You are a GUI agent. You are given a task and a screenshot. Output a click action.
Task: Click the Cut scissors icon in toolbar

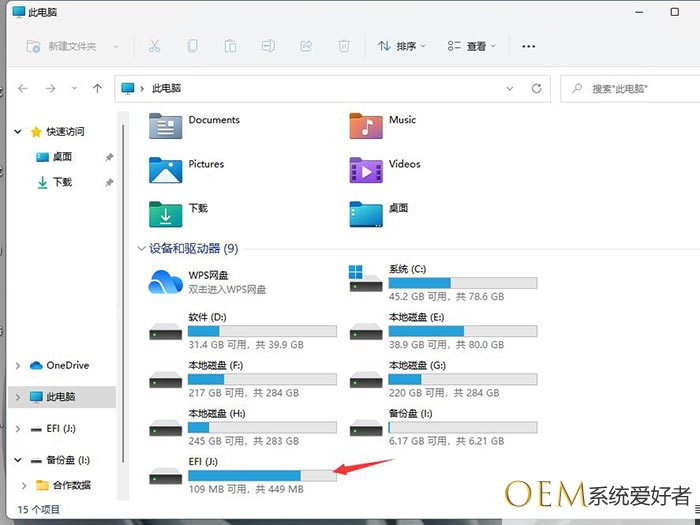pyautogui.click(x=154, y=46)
